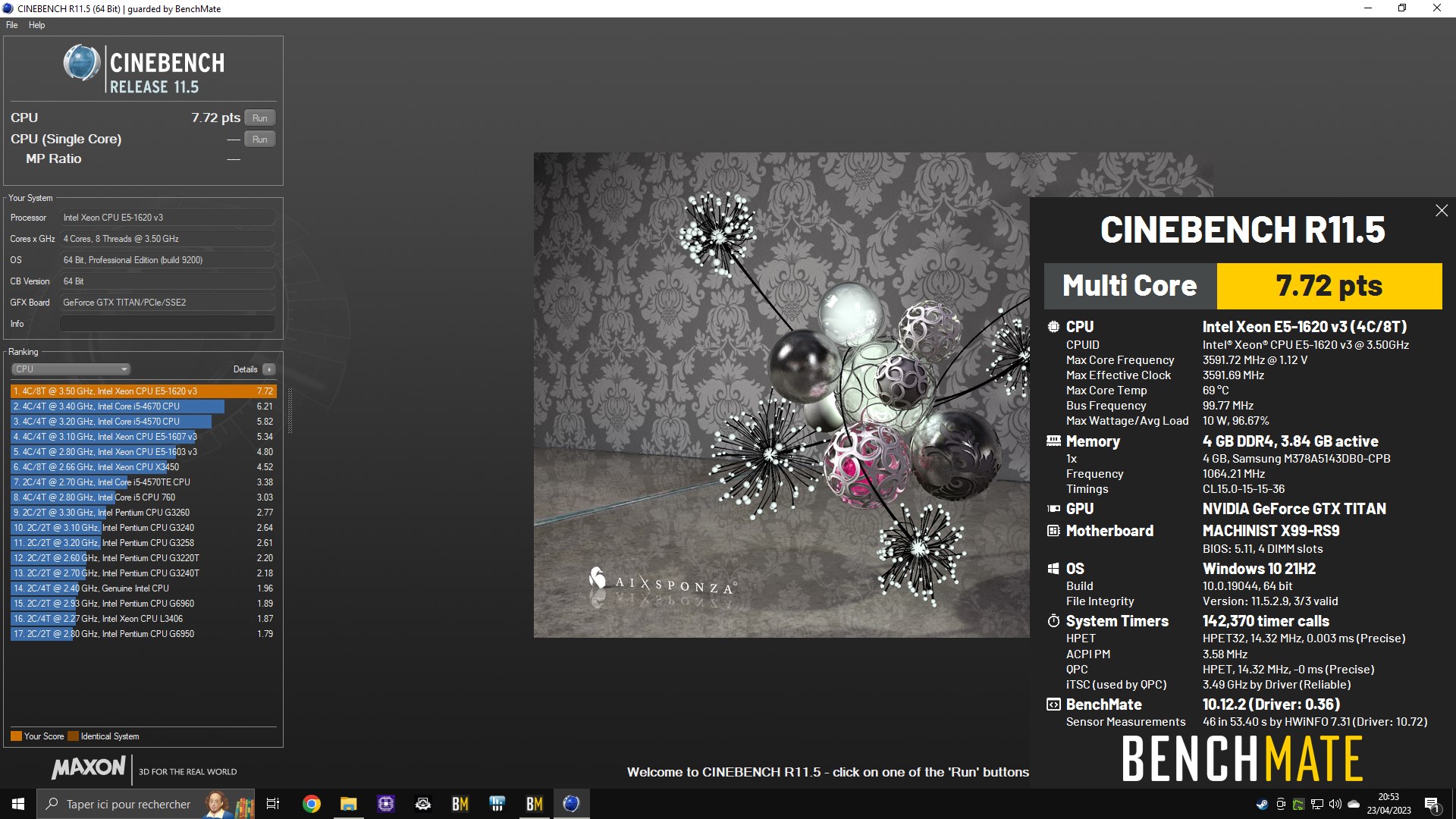This screenshot has height=819, width=1456.
Task: Click the Motherboard icon in BenchMate panel
Action: click(x=1053, y=531)
